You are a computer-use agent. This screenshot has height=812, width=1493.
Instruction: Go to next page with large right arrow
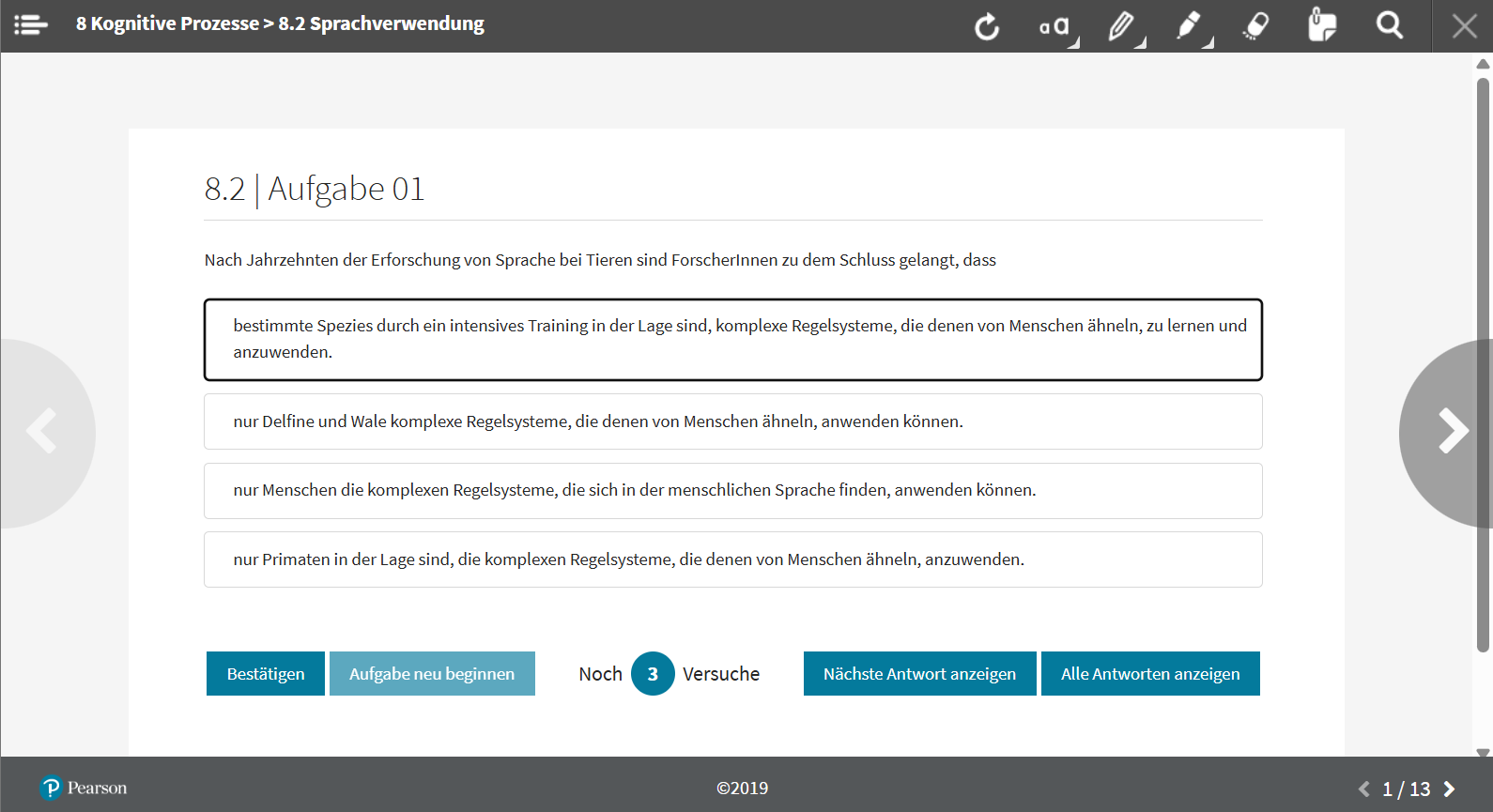pyautogui.click(x=1451, y=433)
